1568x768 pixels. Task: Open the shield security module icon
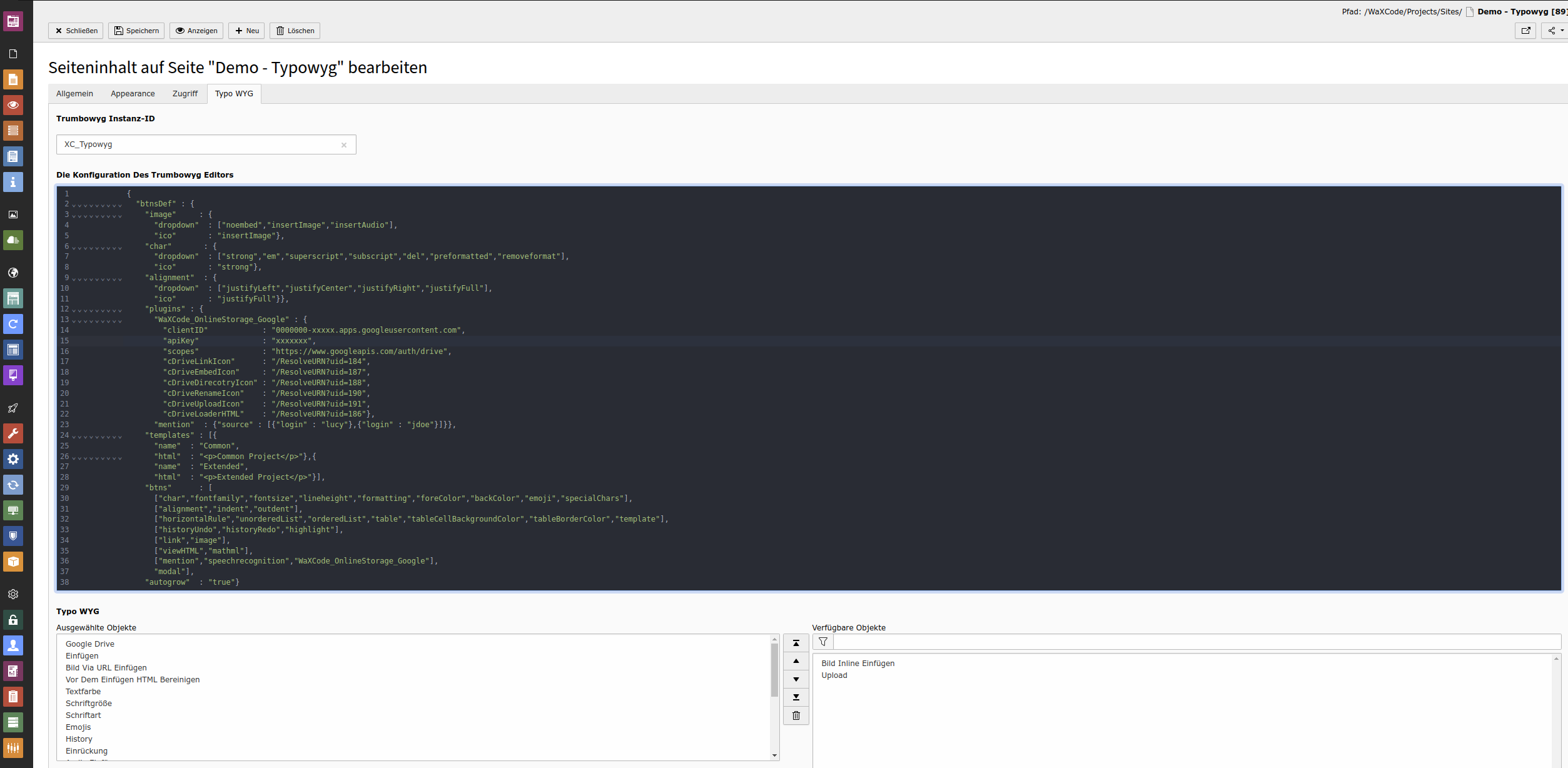13,536
